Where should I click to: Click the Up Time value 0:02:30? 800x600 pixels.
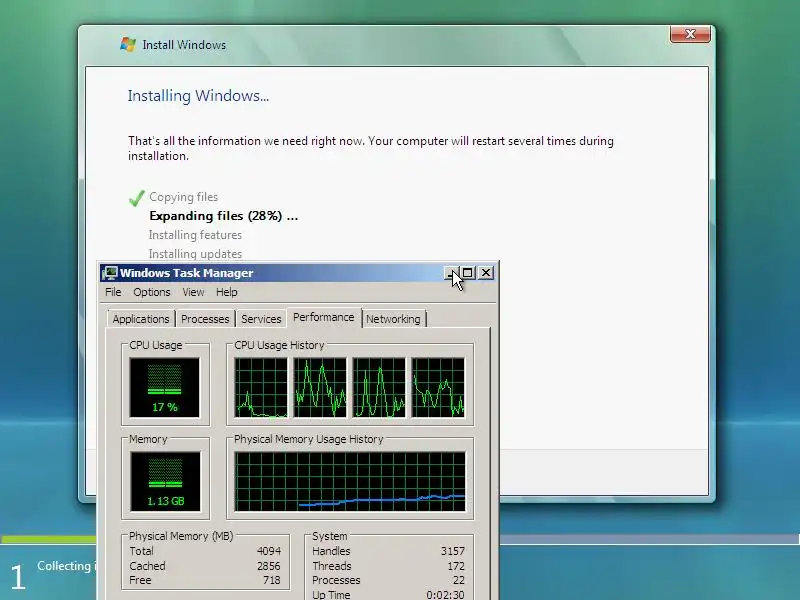pyautogui.click(x=445, y=595)
